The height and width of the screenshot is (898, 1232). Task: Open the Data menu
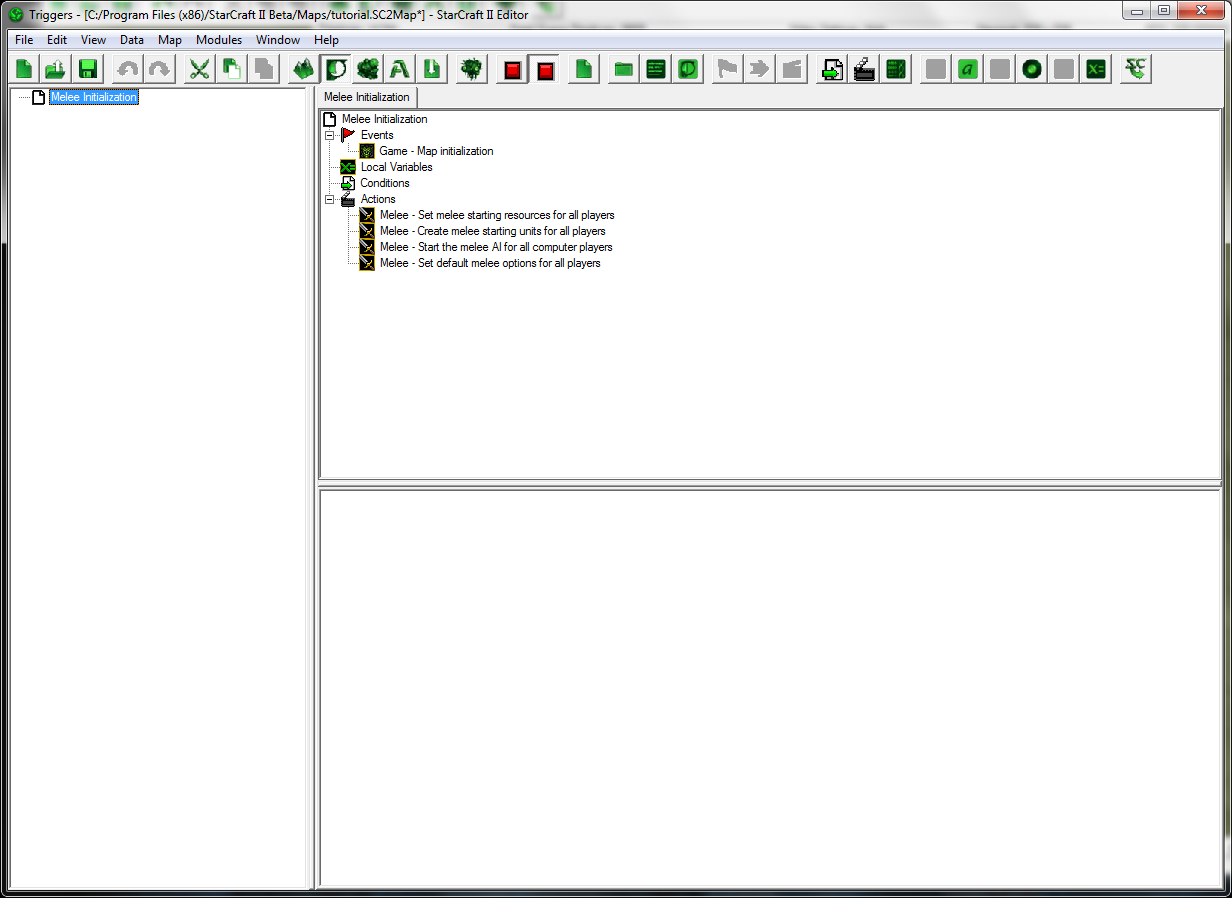pos(132,40)
